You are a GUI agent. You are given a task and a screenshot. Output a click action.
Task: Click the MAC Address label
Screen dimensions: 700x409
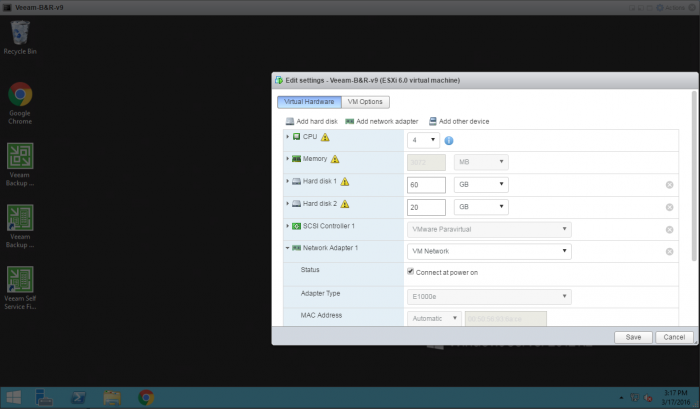pos(321,315)
